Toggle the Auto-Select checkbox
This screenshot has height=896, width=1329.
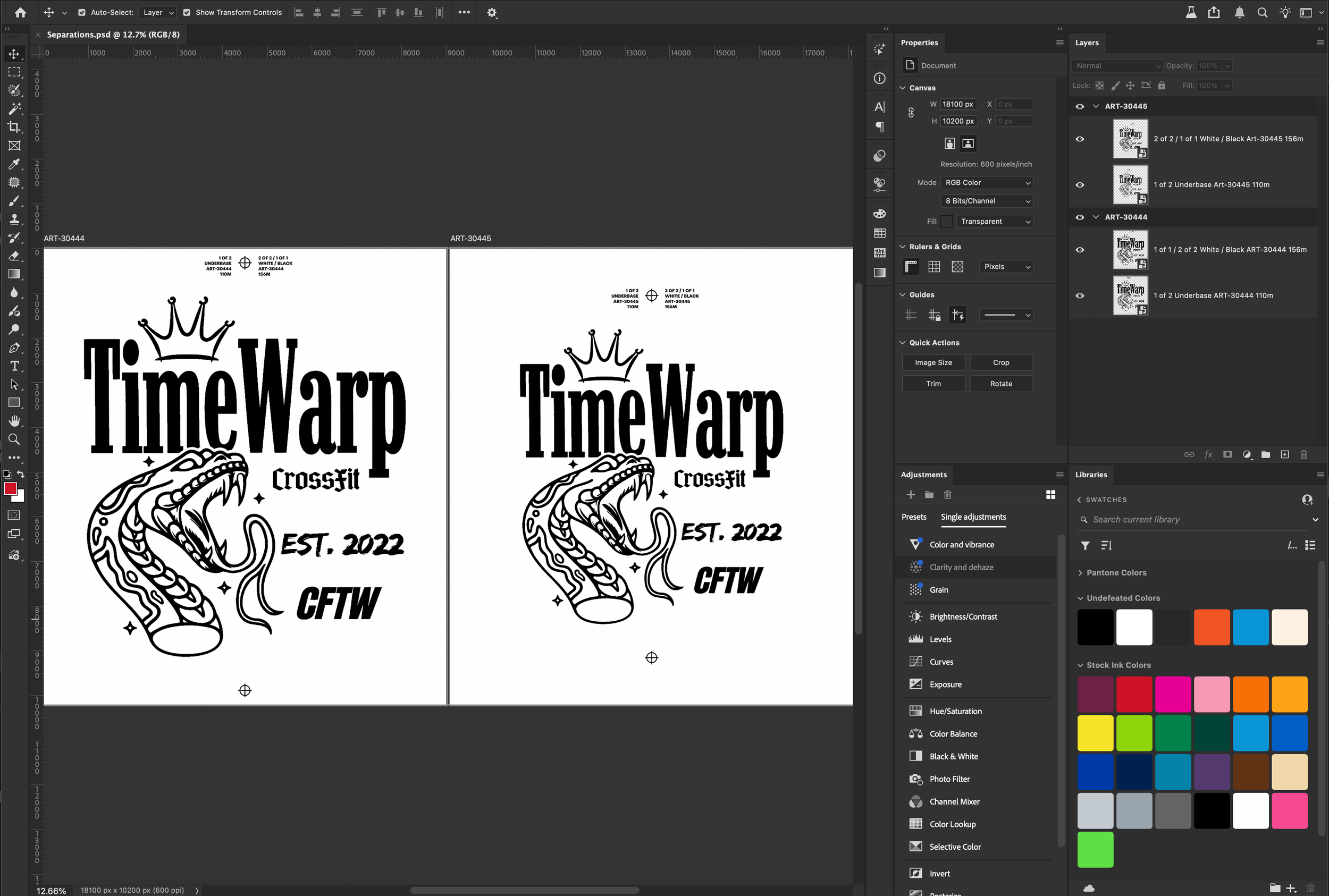pyautogui.click(x=82, y=13)
